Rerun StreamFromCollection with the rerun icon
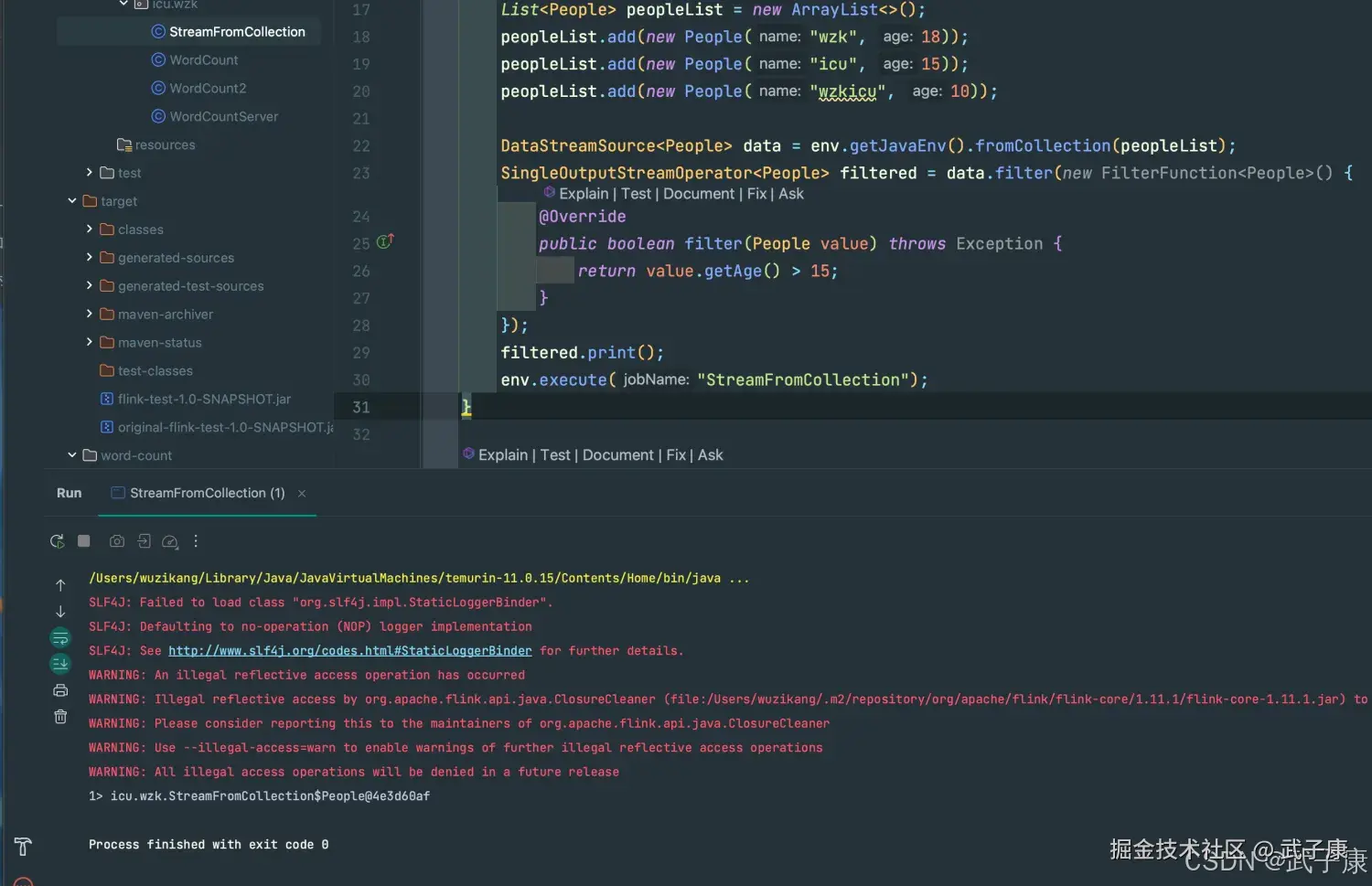This screenshot has width=1372, height=886. [x=57, y=541]
